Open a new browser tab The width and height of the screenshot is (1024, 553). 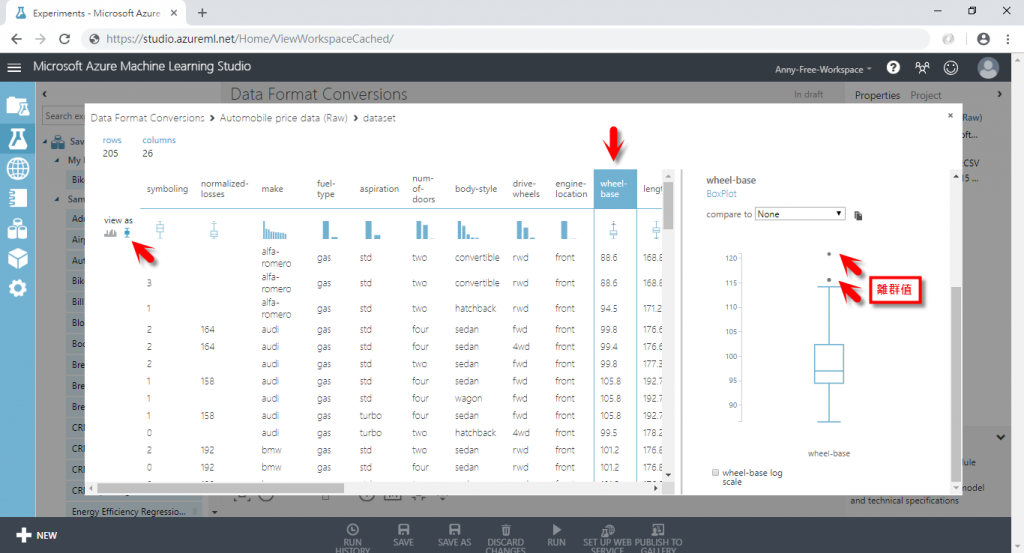(x=202, y=12)
